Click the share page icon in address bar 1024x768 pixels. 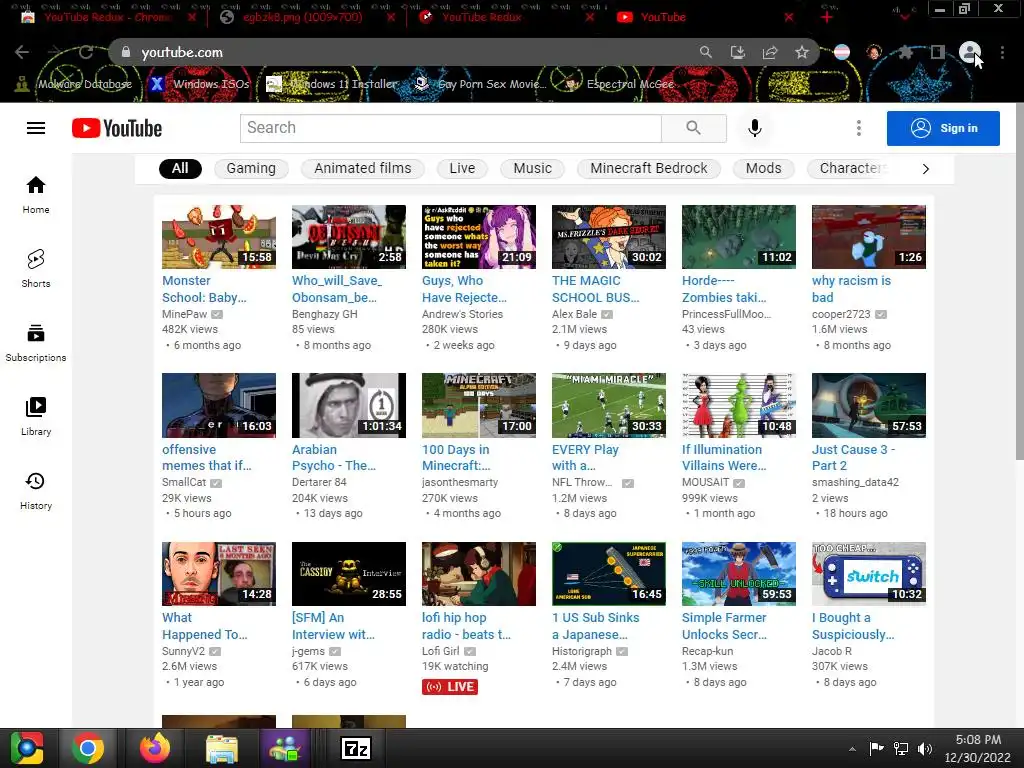tap(770, 52)
